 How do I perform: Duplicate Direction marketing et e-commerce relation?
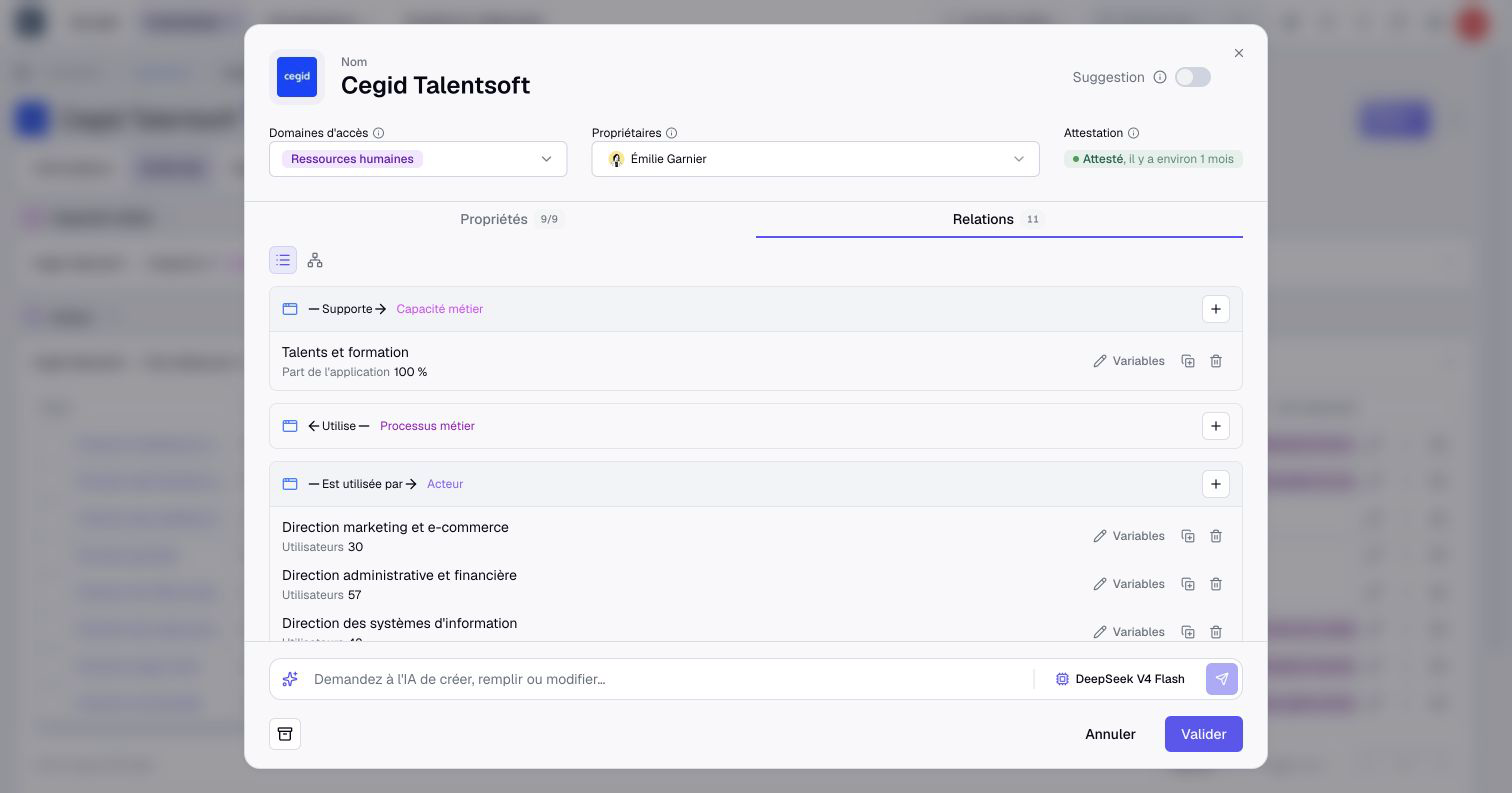click(x=1188, y=536)
